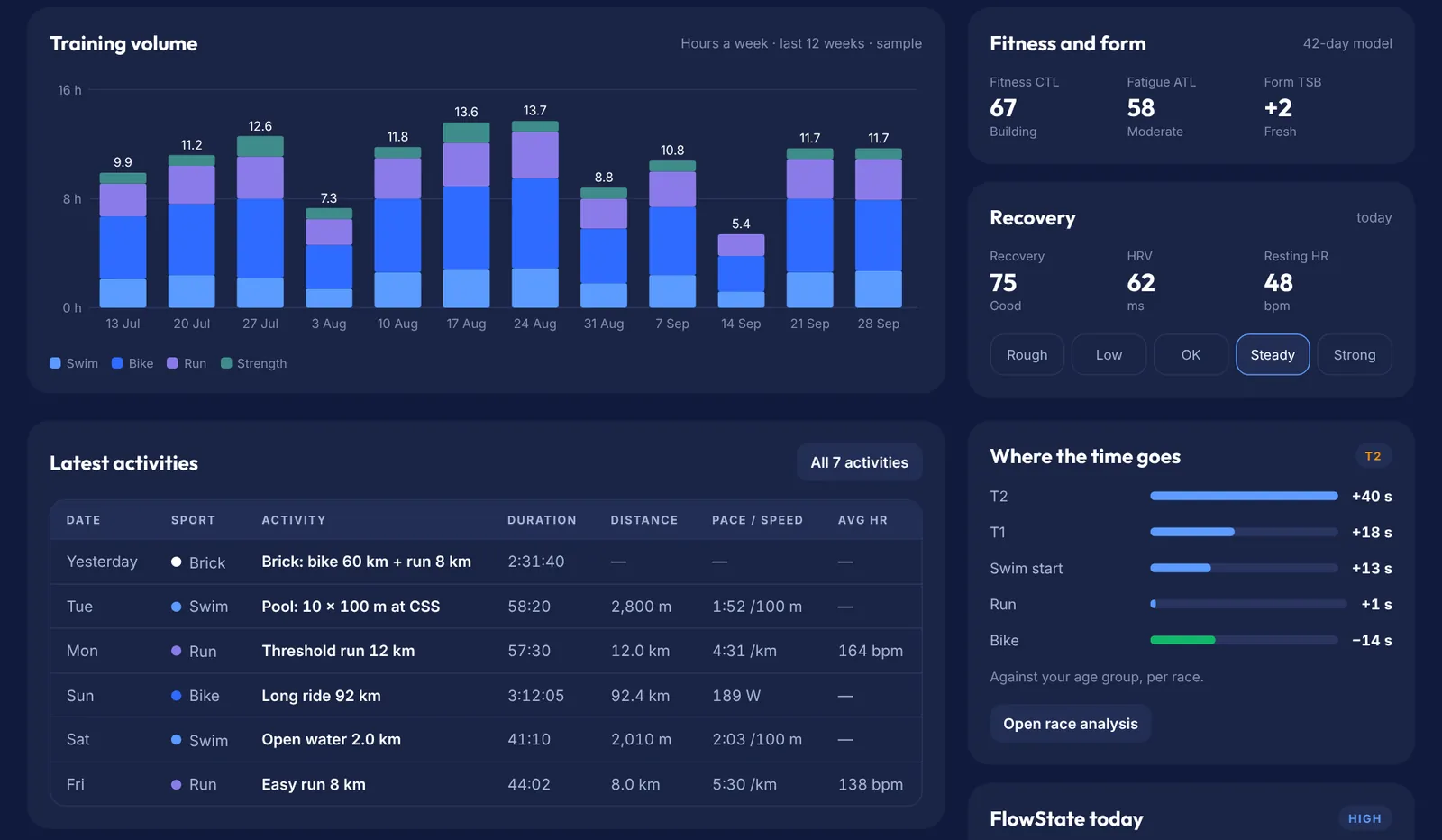Open the All 7 activities list
This screenshot has width=1442, height=840.
click(x=859, y=462)
